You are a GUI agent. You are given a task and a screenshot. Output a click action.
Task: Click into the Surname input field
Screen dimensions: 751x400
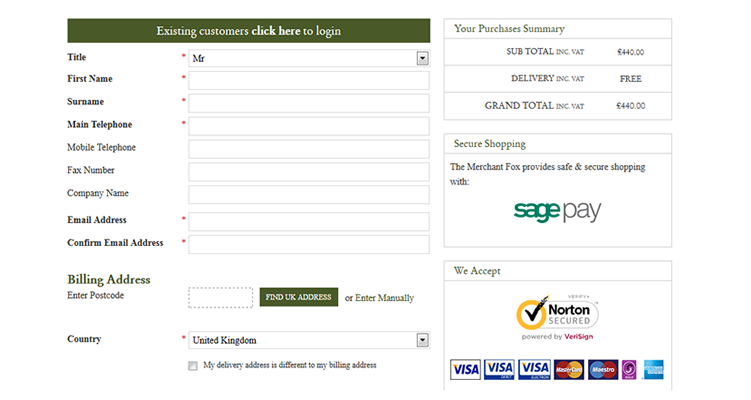click(308, 103)
